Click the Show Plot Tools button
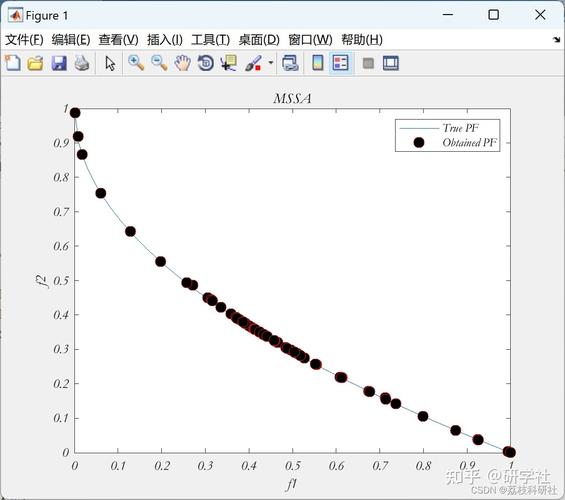 pyautogui.click(x=391, y=63)
